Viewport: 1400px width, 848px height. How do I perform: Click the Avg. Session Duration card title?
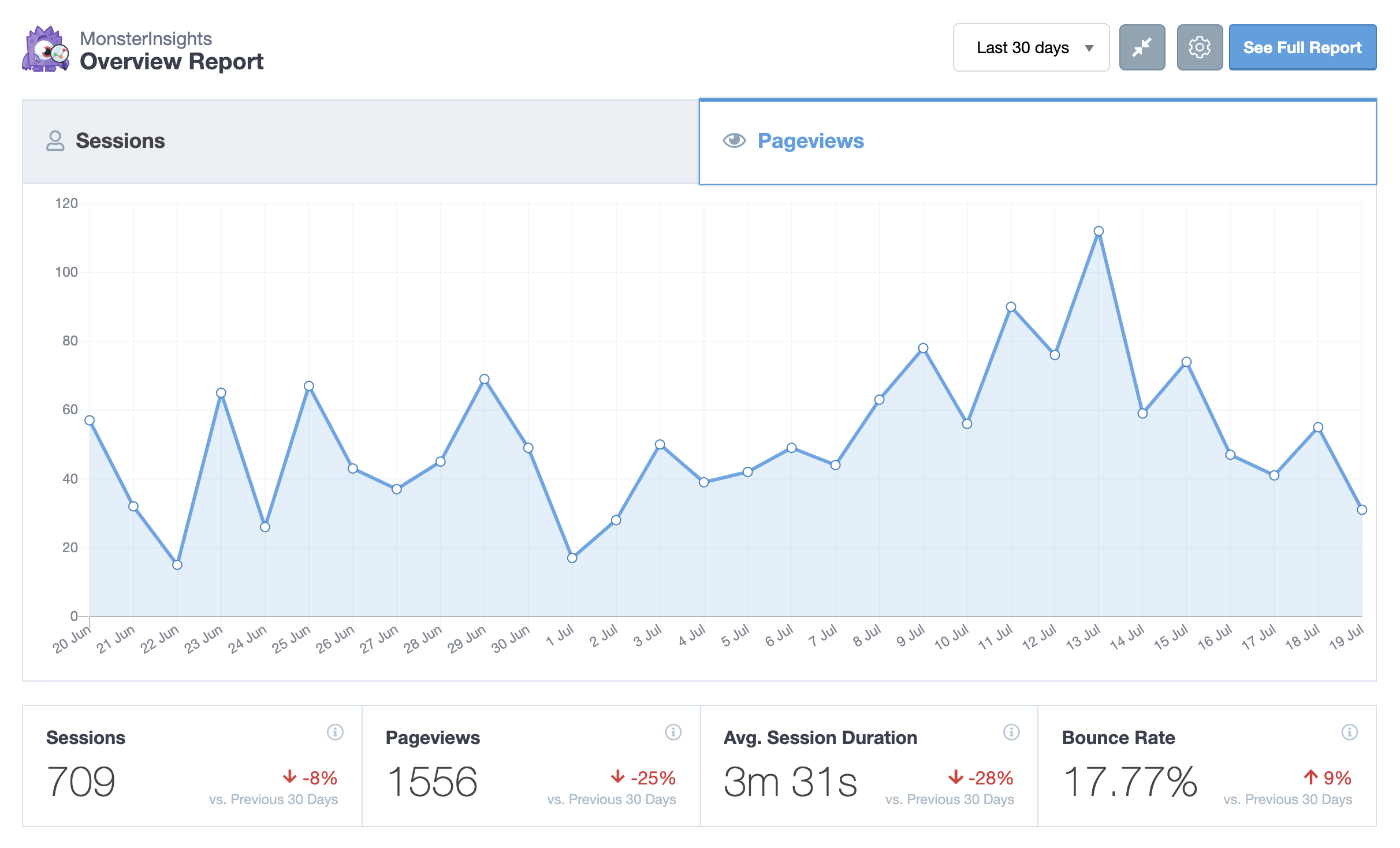(x=821, y=738)
